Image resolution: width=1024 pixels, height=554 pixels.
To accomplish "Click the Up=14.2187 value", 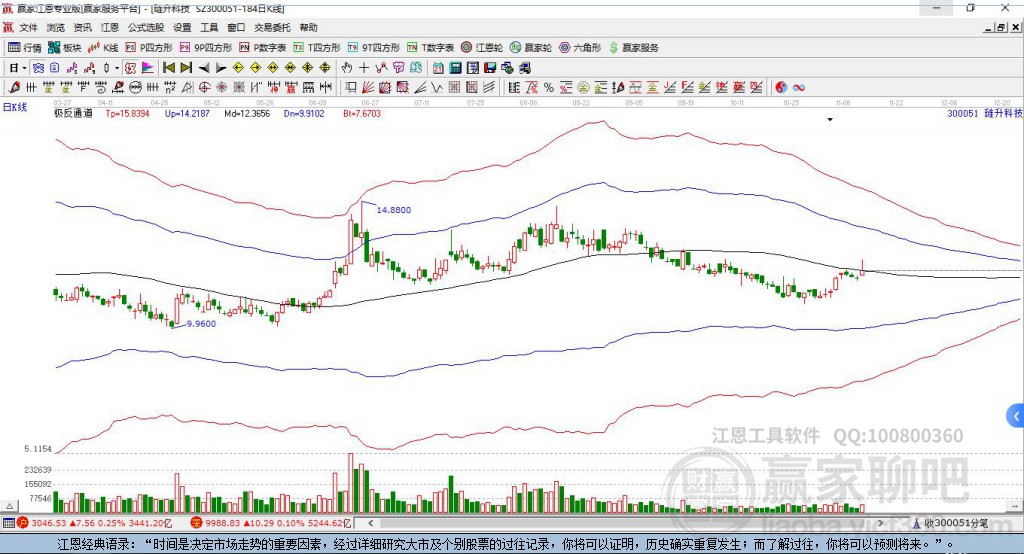I will [187, 114].
